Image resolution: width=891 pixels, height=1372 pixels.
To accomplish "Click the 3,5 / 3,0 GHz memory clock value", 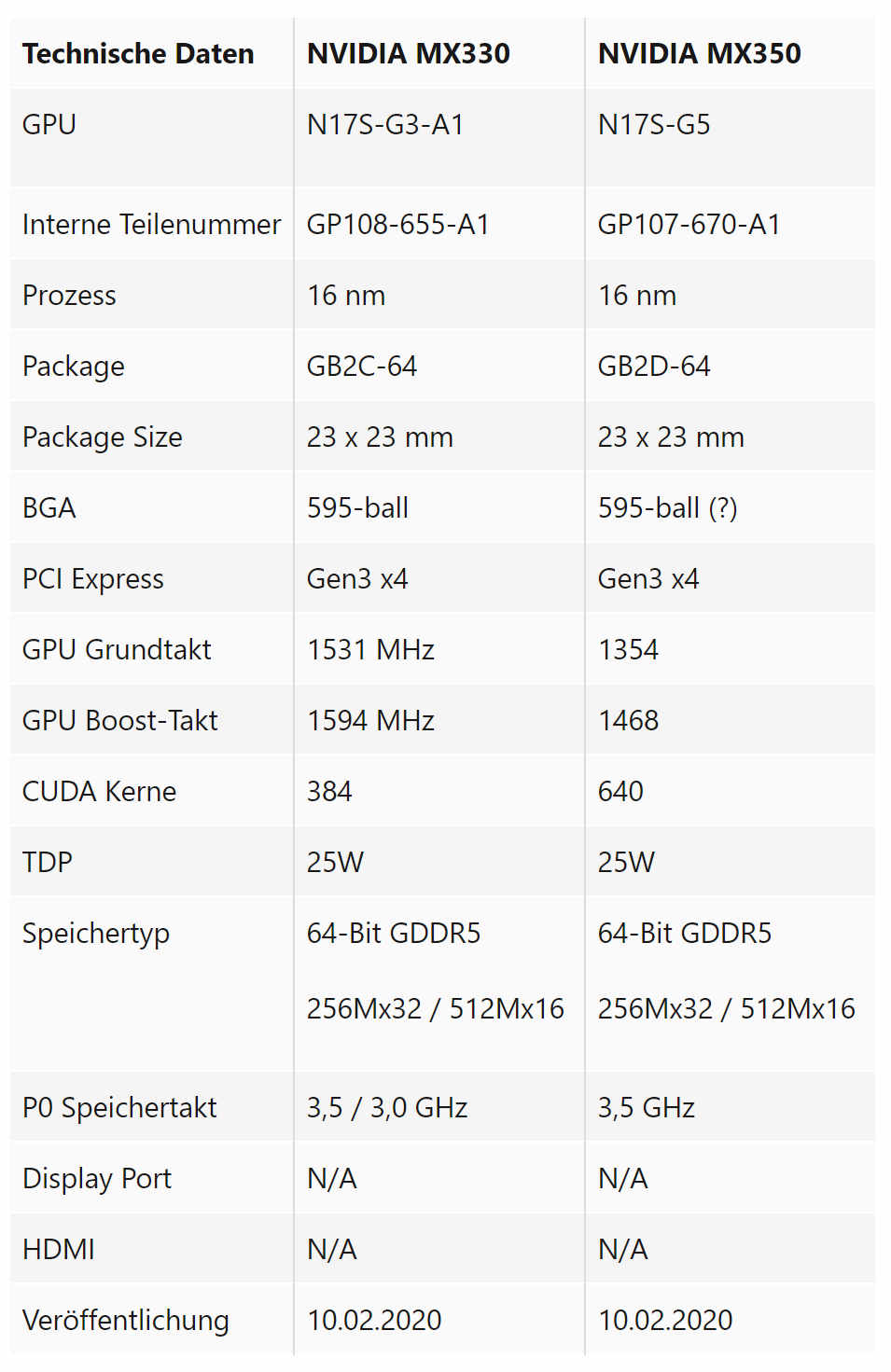I will tap(387, 1108).
